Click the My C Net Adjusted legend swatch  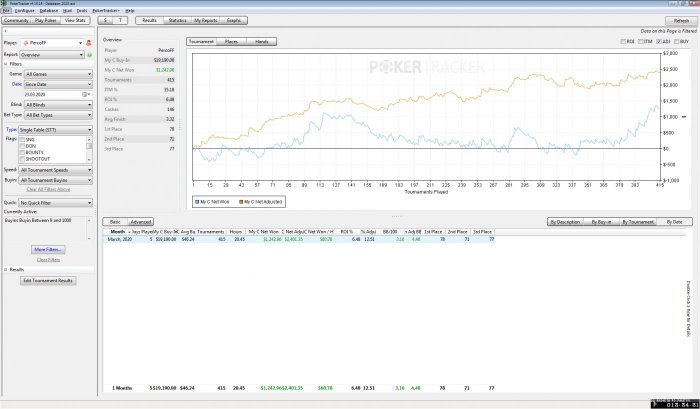point(241,202)
